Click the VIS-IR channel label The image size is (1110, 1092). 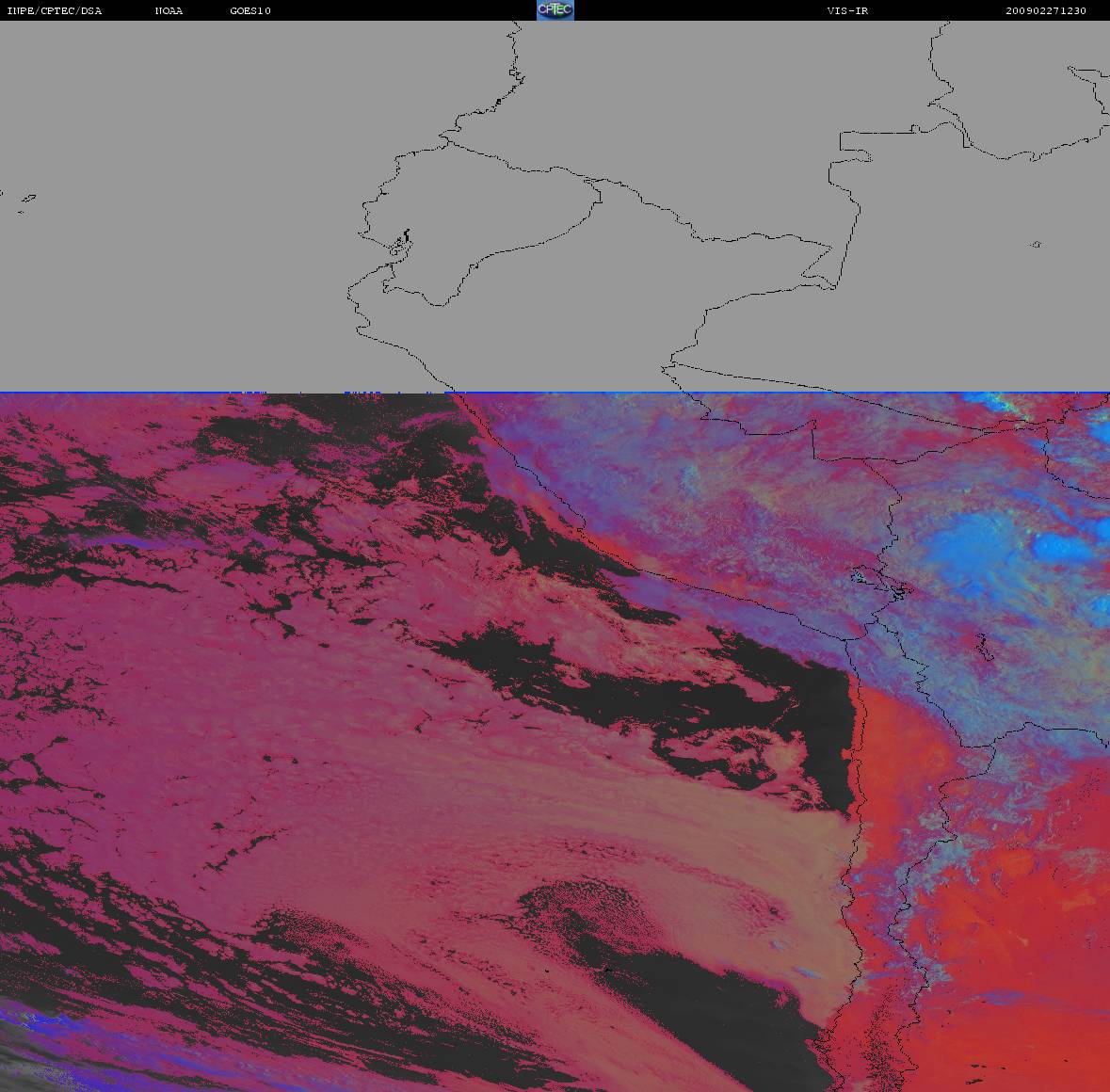tap(847, 10)
